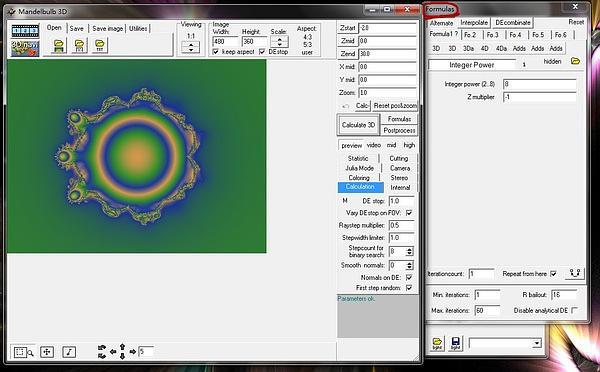Adjust Stepcount for binary search spinner
Screen dimensions: 600x372
[409, 251]
